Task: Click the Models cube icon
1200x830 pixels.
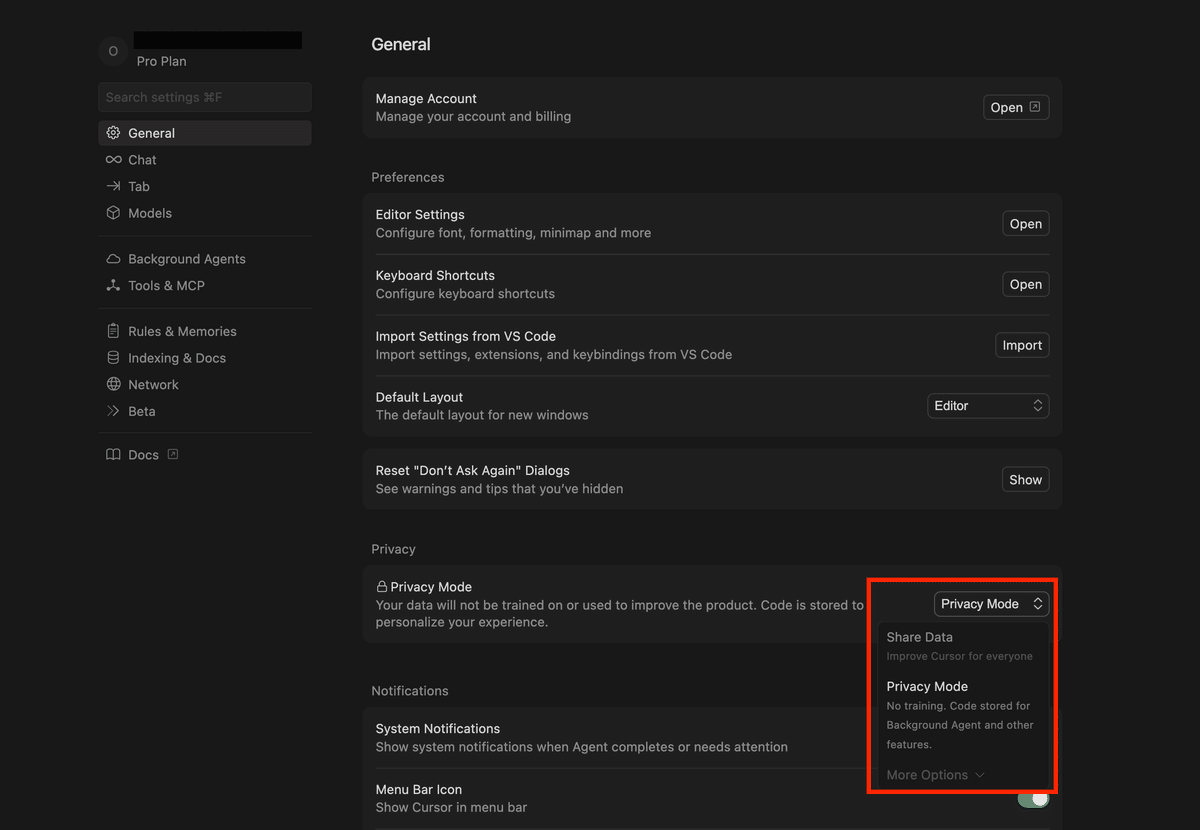Action: coord(113,213)
